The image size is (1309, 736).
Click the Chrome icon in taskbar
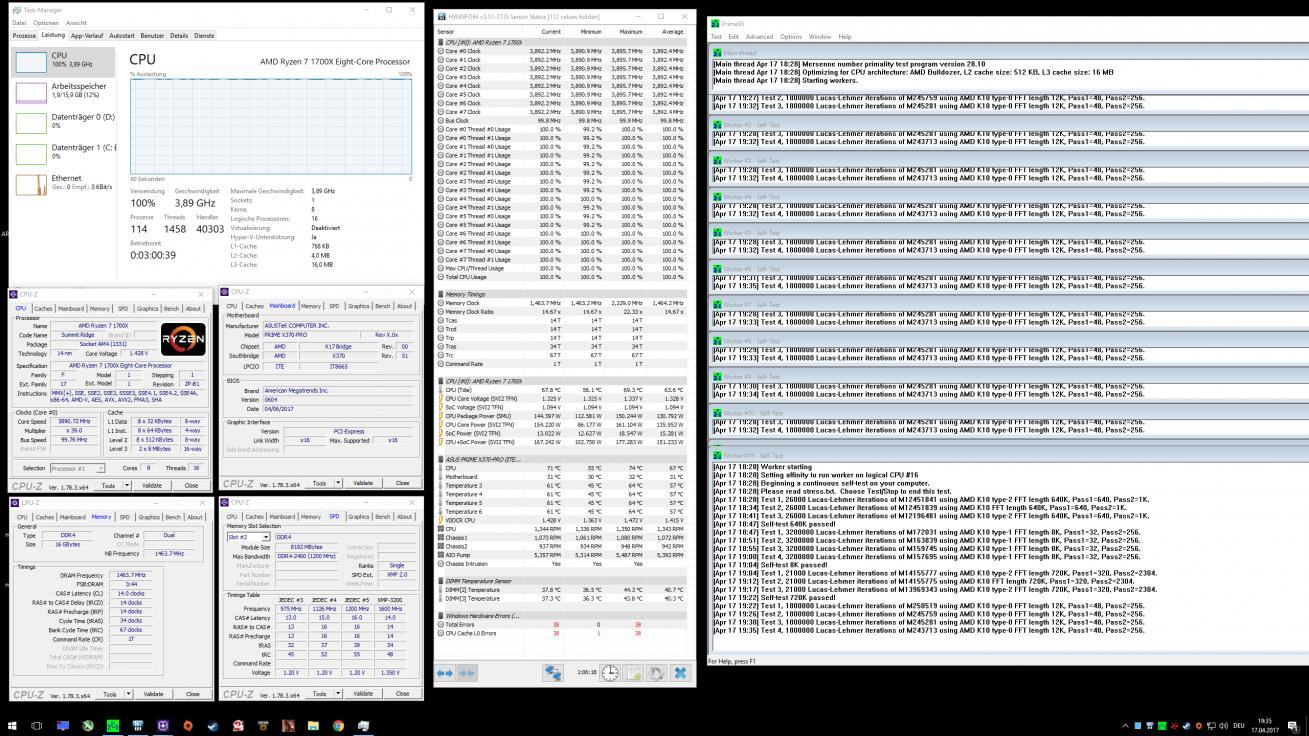pyautogui.click(x=338, y=725)
